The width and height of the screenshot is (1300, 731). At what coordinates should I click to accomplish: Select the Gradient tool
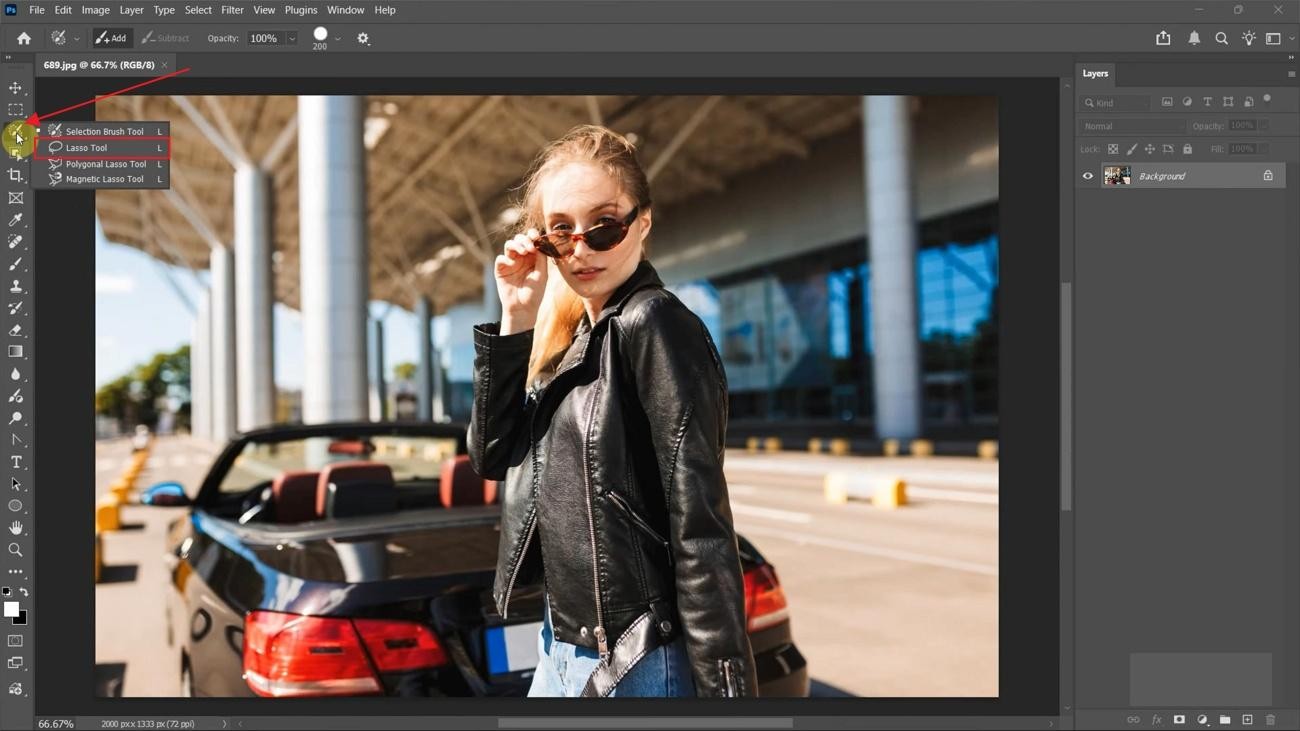pyautogui.click(x=15, y=352)
